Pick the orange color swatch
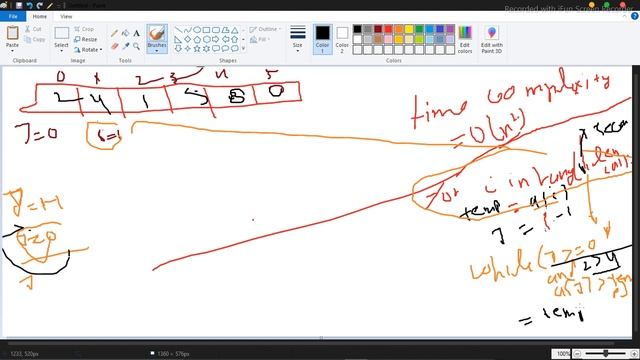Screen dimensions: 640x360 pyautogui.click(x=398, y=29)
